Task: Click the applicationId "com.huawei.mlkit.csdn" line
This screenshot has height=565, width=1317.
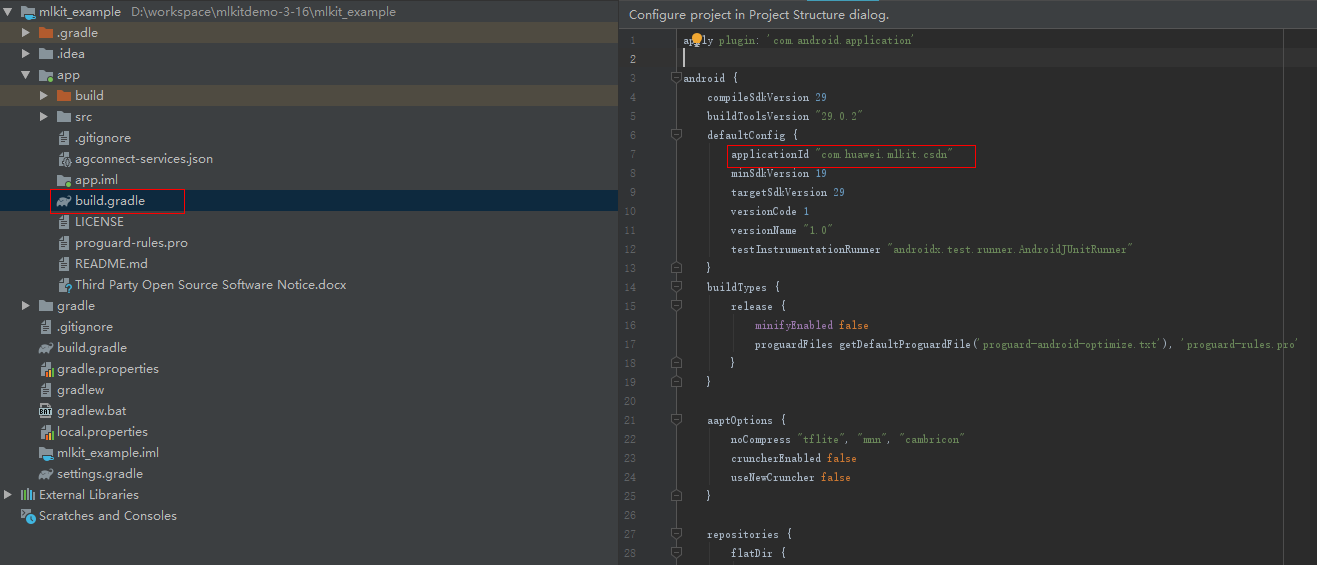Action: [x=842, y=154]
